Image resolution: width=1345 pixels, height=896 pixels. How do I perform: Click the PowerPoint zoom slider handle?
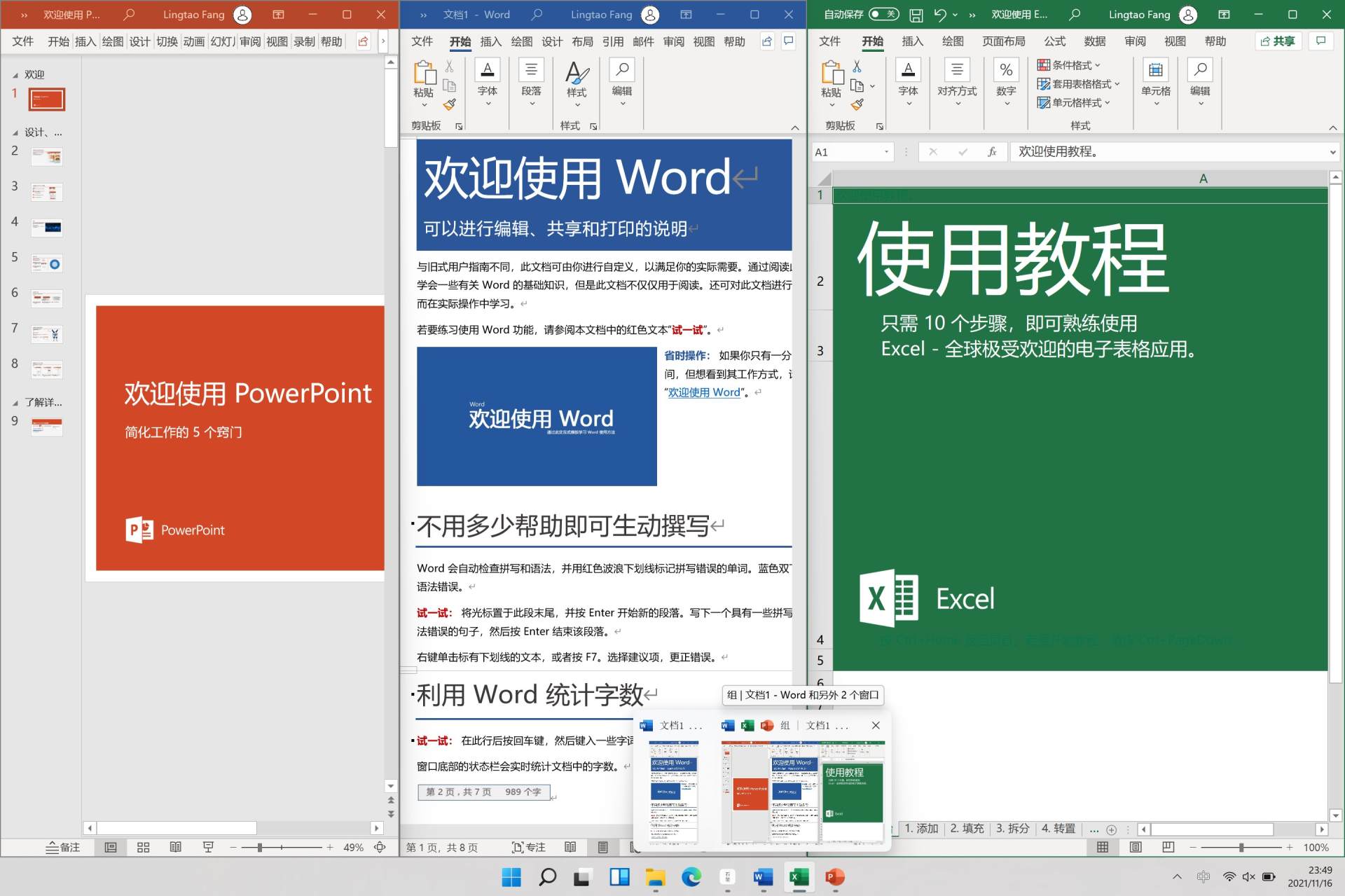pos(260,847)
